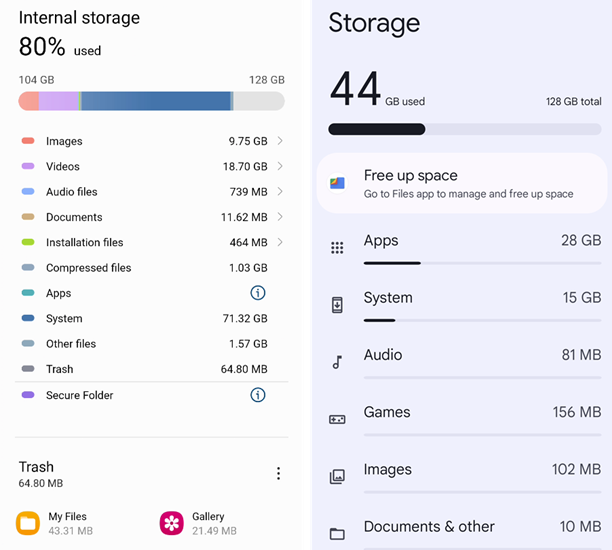Screen dimensions: 612x550
Task: Tap the Apps 28 GB usage bar
Action: click(x=482, y=263)
